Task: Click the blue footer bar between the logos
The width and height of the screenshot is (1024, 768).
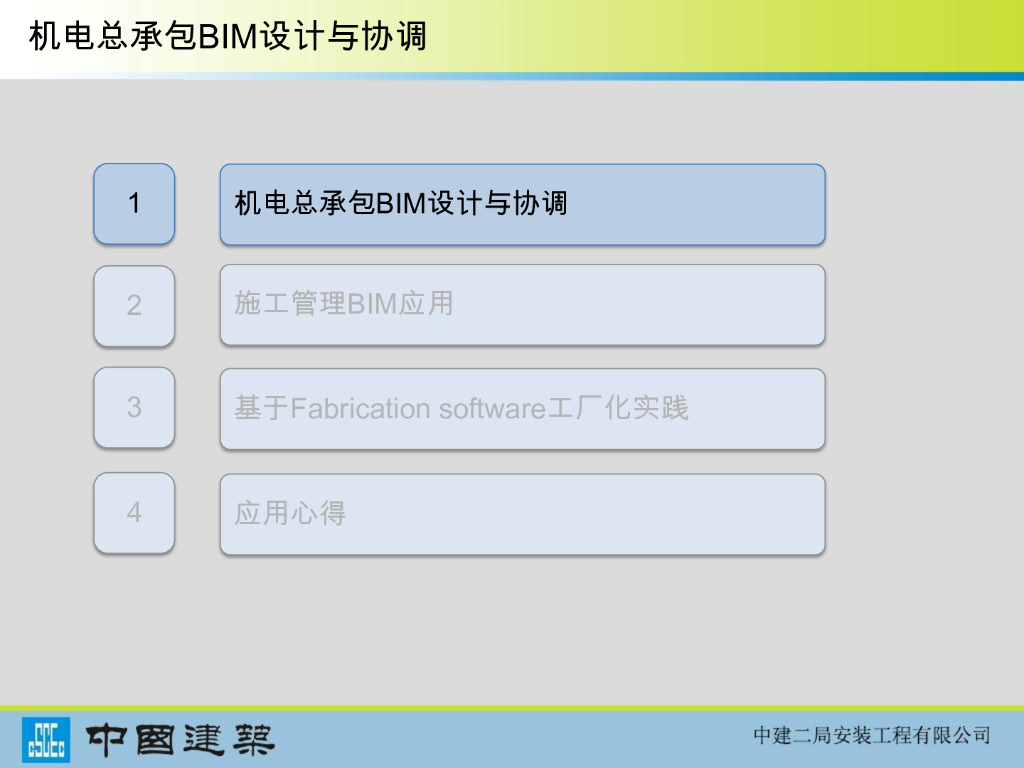Action: (500, 740)
